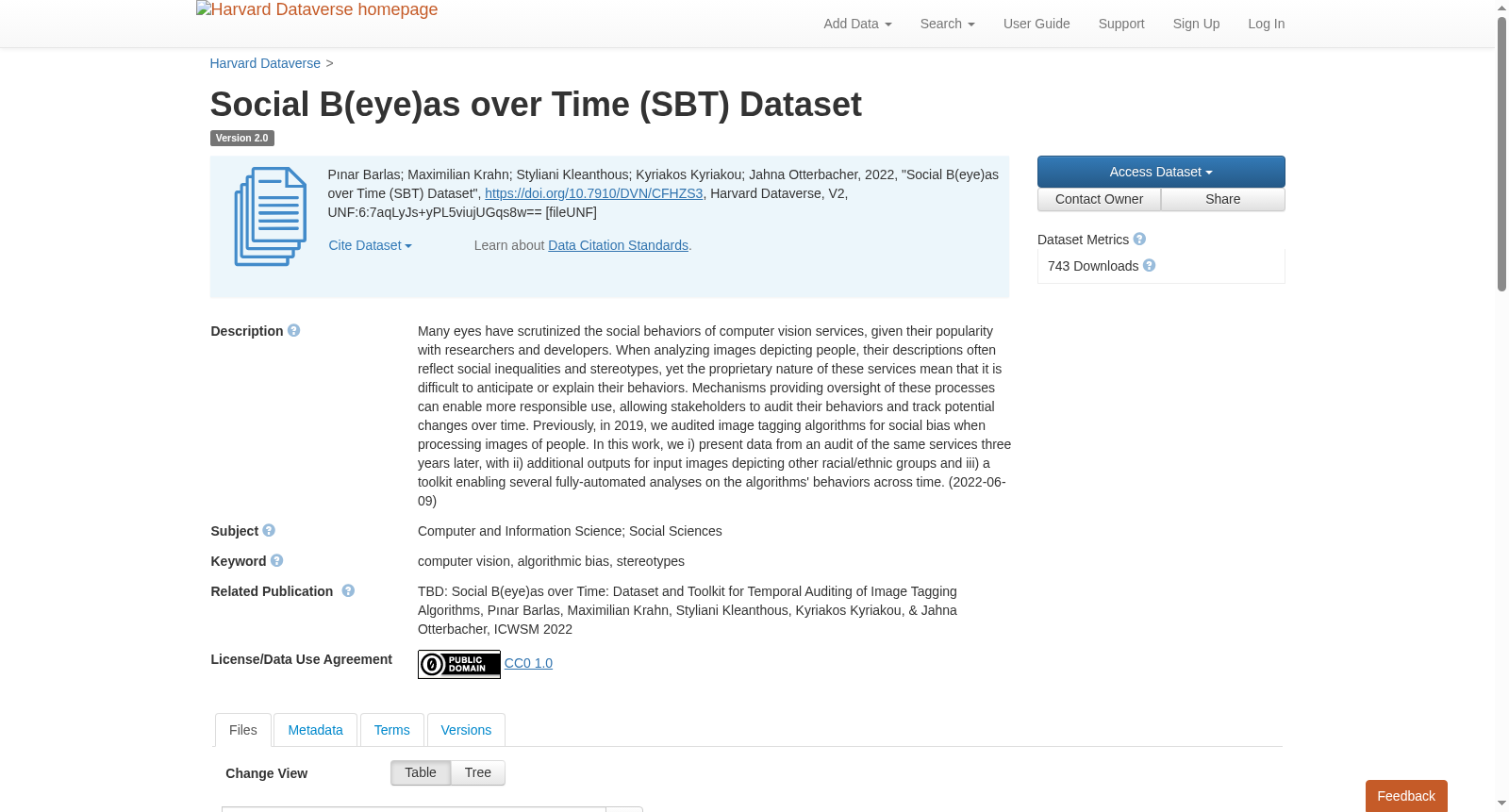Screen dimensions: 1509x812
Task: Open the User Guide
Action: 1036,24
